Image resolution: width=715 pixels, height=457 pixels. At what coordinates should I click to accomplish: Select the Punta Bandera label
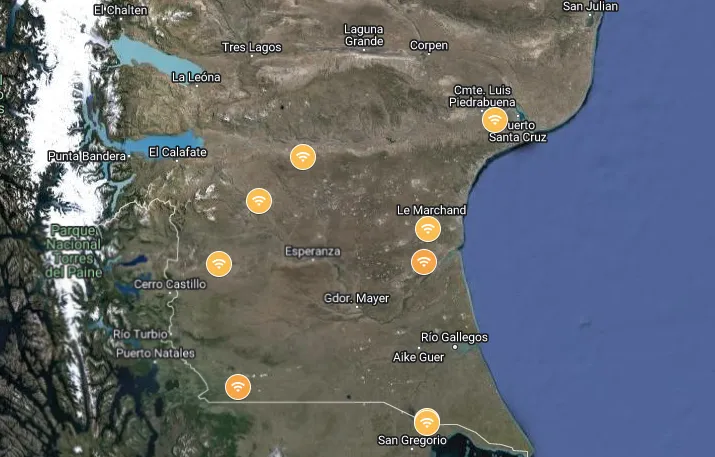tap(84, 157)
